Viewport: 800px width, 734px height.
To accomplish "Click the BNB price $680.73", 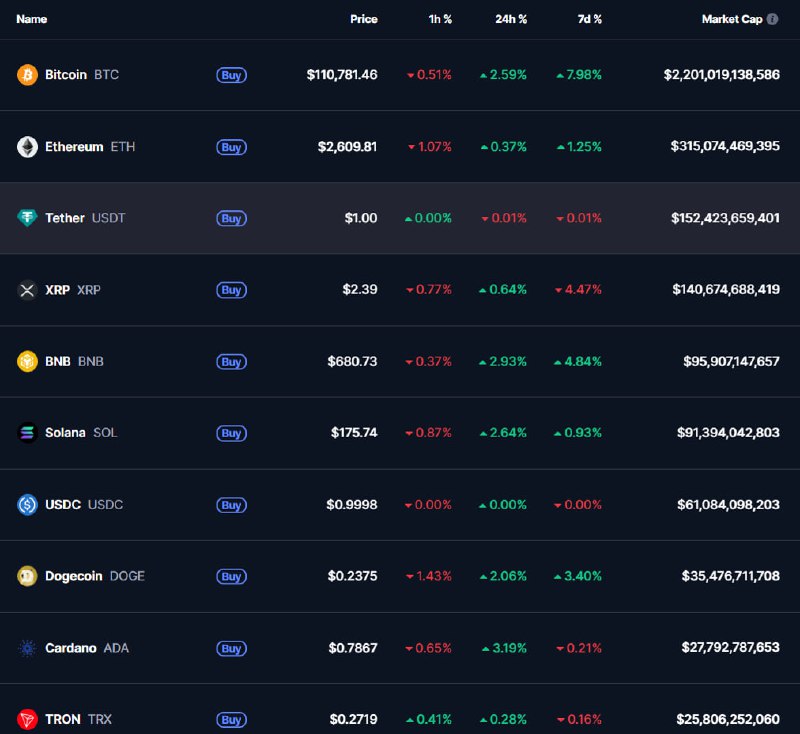I will coord(353,362).
